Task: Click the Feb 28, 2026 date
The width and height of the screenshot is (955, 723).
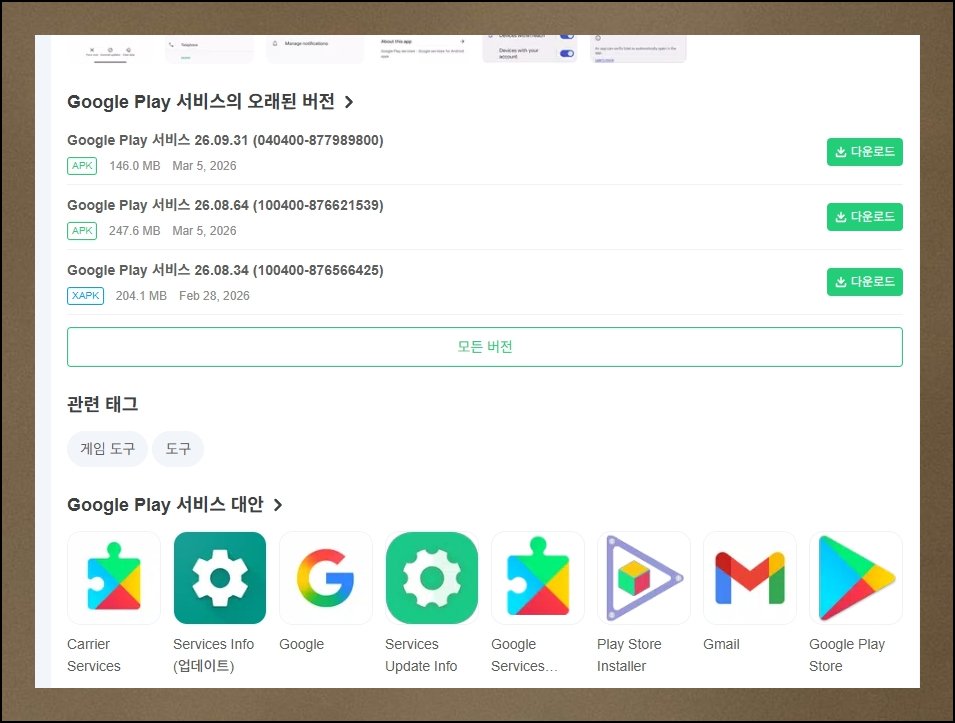Action: coord(214,296)
